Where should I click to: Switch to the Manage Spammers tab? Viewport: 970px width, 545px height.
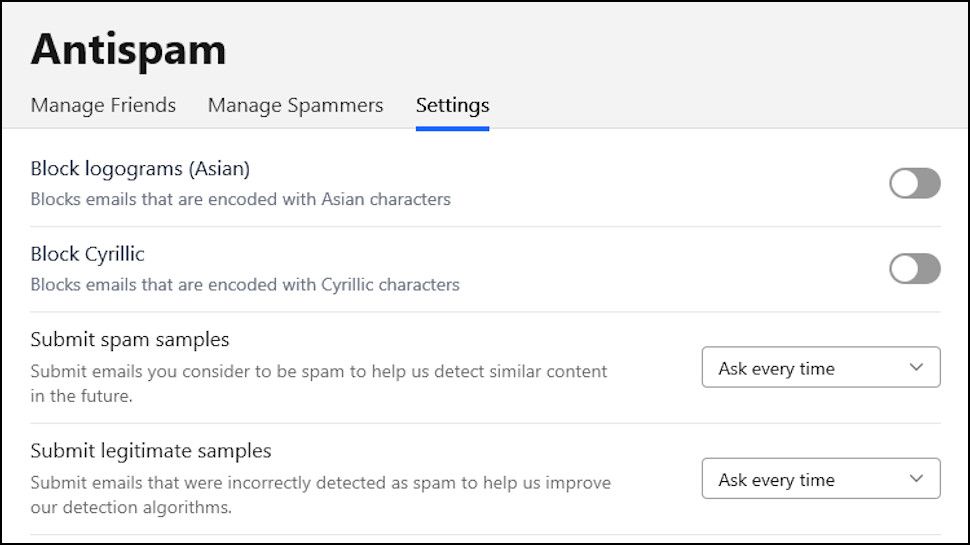295,105
